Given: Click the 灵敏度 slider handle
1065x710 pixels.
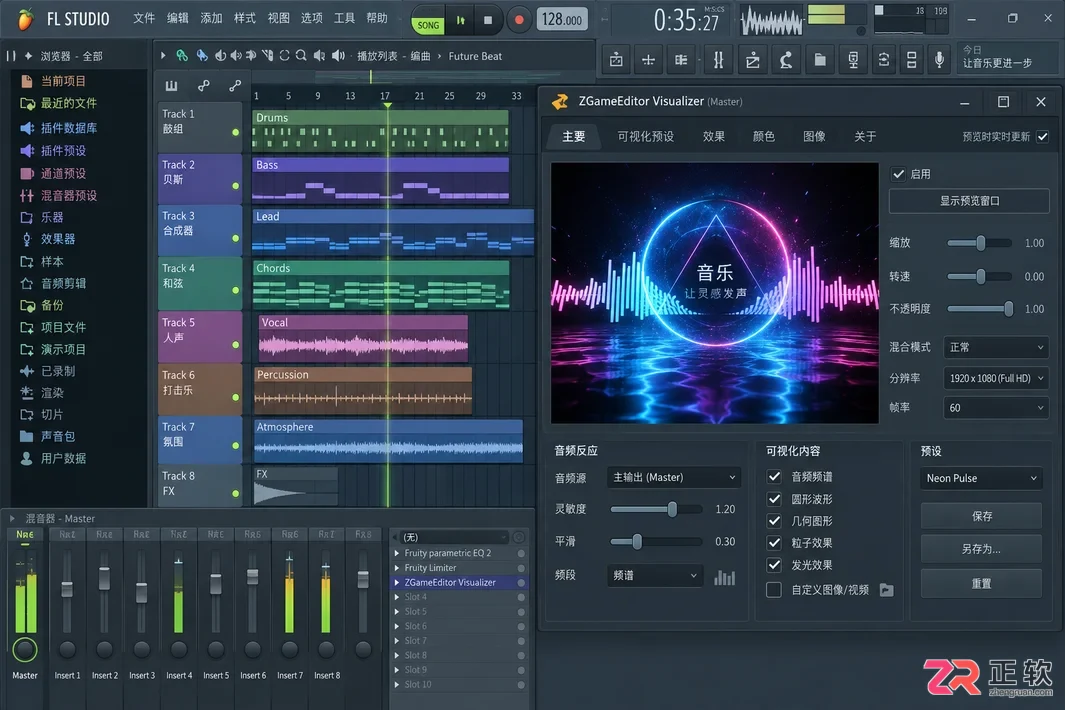Looking at the screenshot, I should [x=672, y=509].
